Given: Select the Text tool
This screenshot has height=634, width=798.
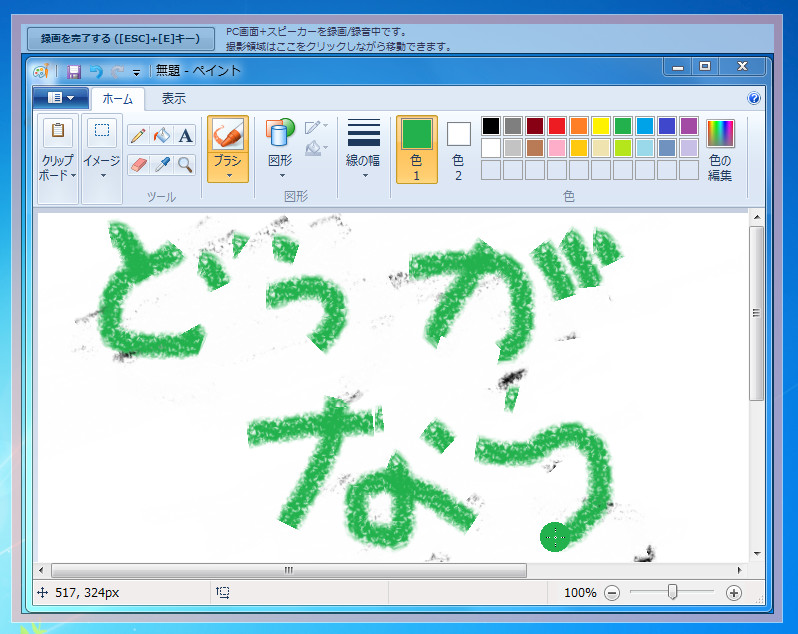Looking at the screenshot, I should click(185, 136).
